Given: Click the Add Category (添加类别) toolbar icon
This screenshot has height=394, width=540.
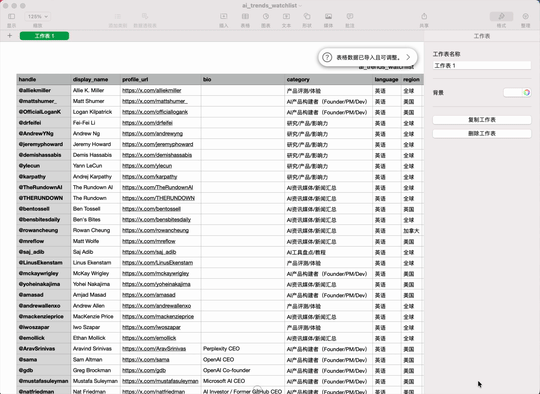Looking at the screenshot, I should click(118, 17).
